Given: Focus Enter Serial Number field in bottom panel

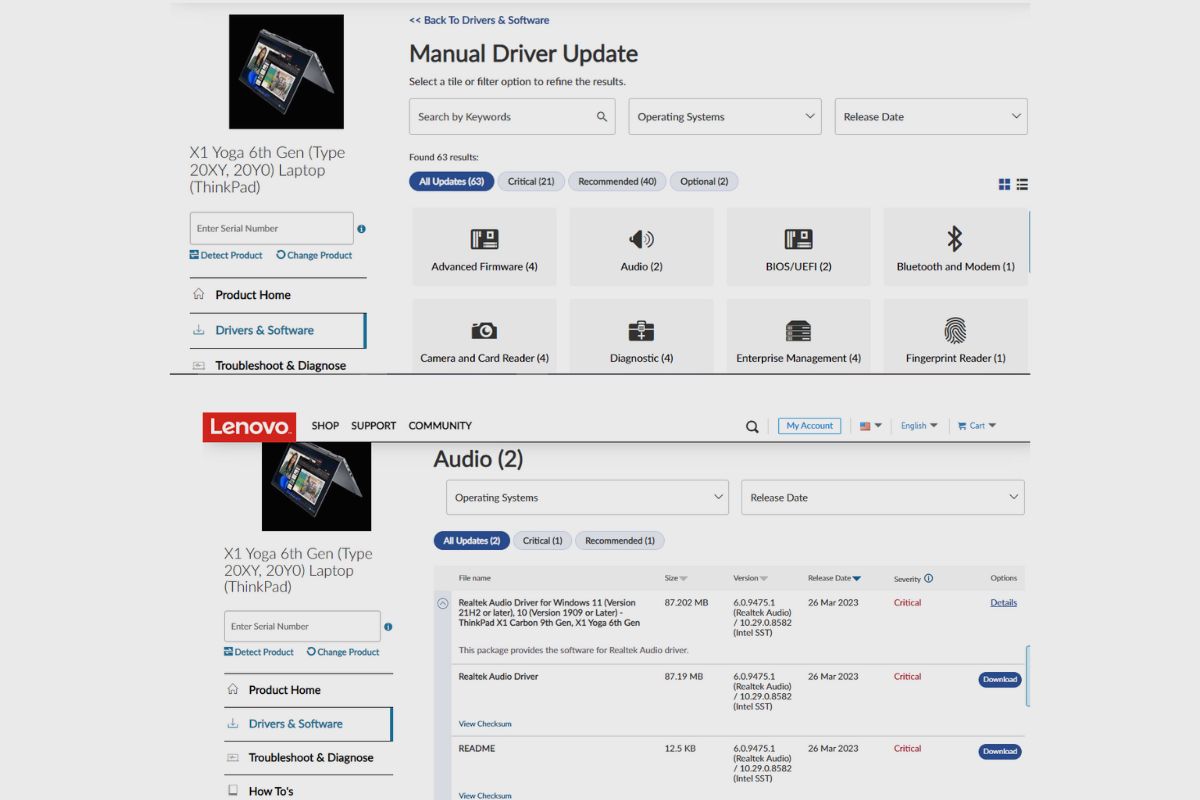Looking at the screenshot, I should 302,626.
